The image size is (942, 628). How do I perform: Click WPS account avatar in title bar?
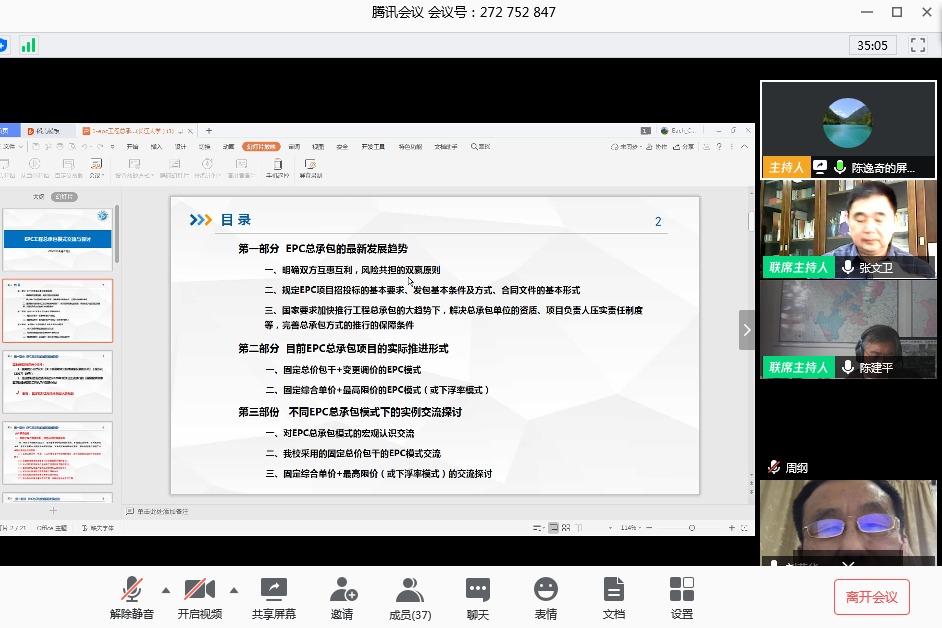(664, 130)
